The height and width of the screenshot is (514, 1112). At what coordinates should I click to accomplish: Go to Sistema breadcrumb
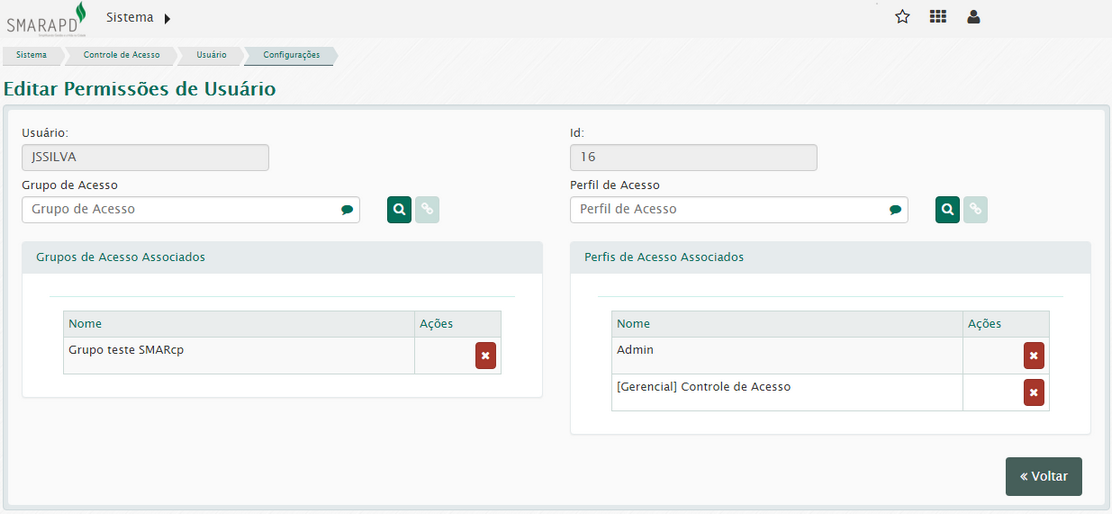point(31,55)
